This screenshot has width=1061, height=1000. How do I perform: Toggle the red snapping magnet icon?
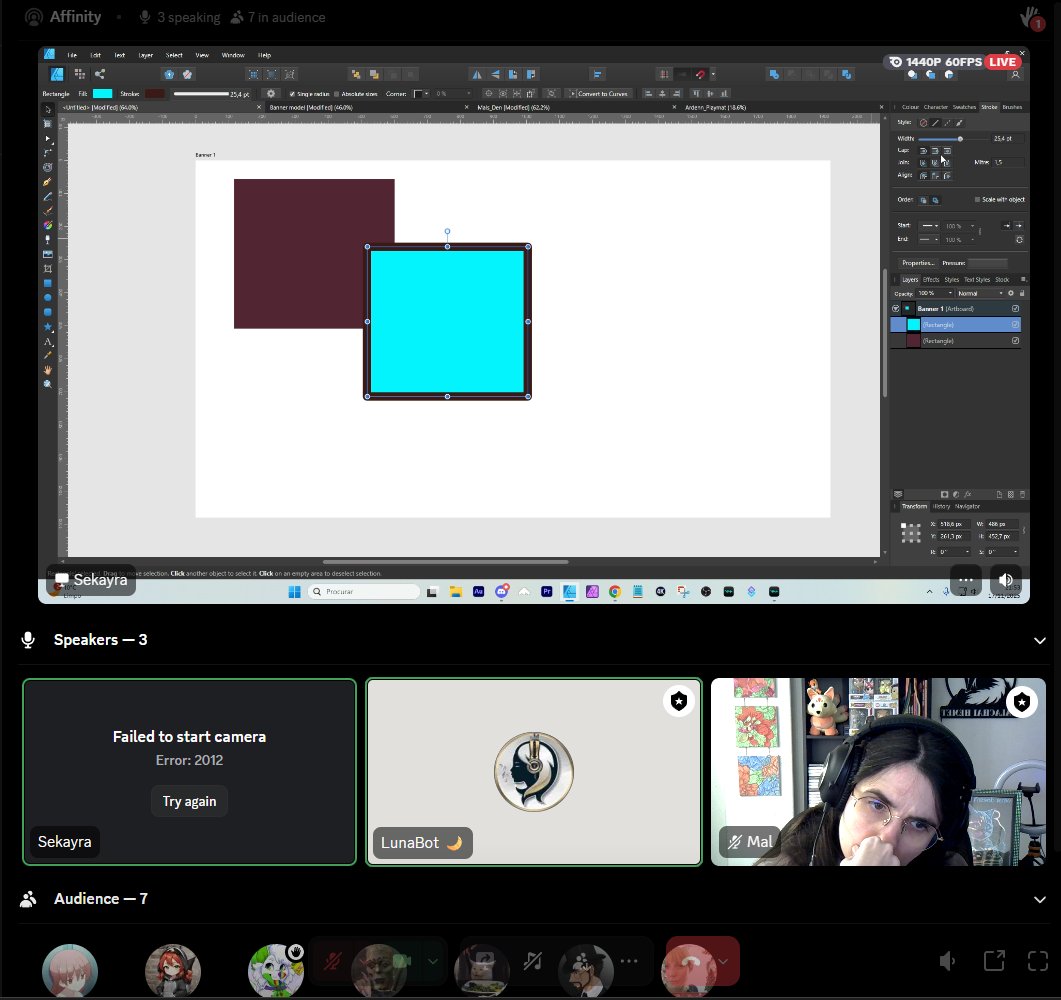click(x=700, y=74)
